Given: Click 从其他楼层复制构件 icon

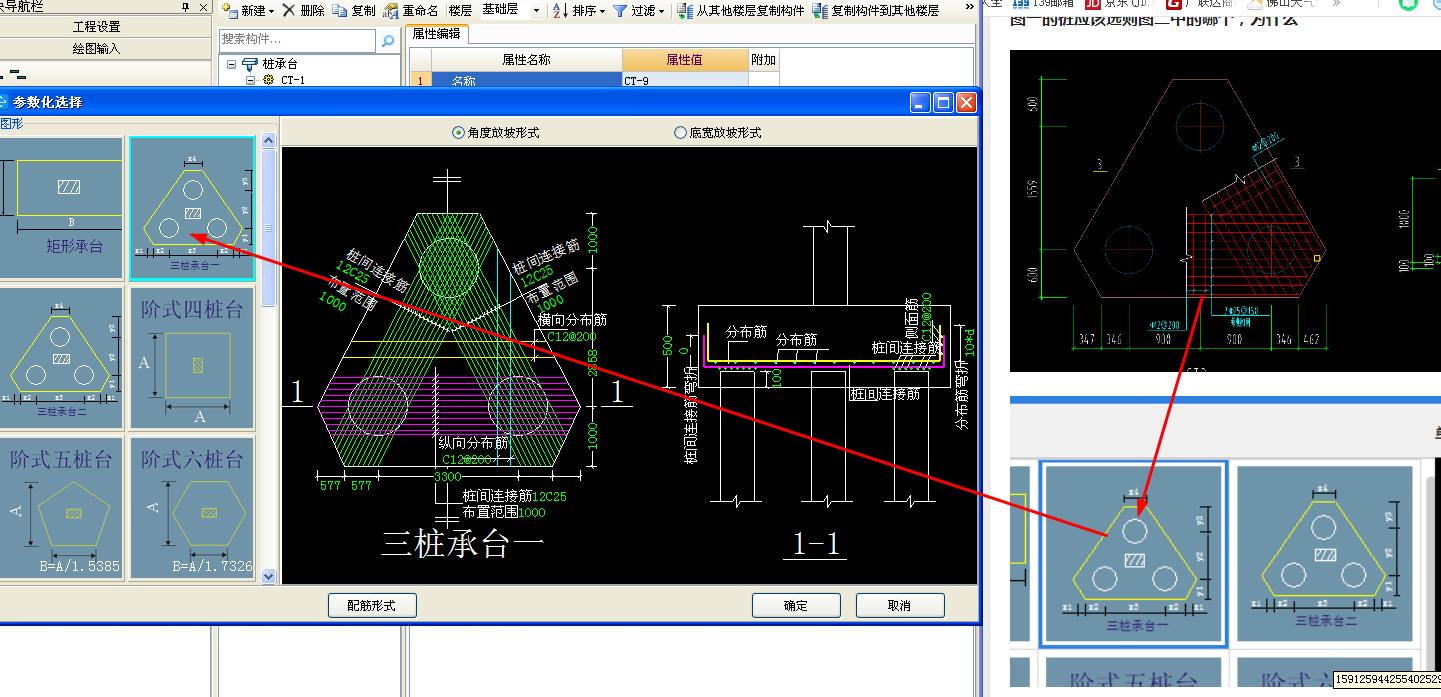Looking at the screenshot, I should pyautogui.click(x=685, y=11).
